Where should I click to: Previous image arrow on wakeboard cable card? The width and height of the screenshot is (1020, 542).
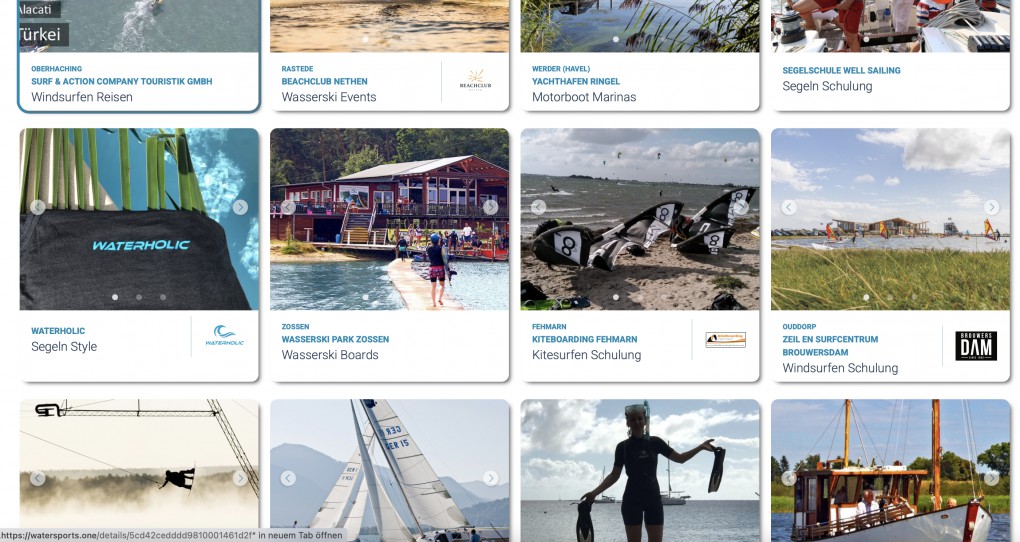(38, 478)
